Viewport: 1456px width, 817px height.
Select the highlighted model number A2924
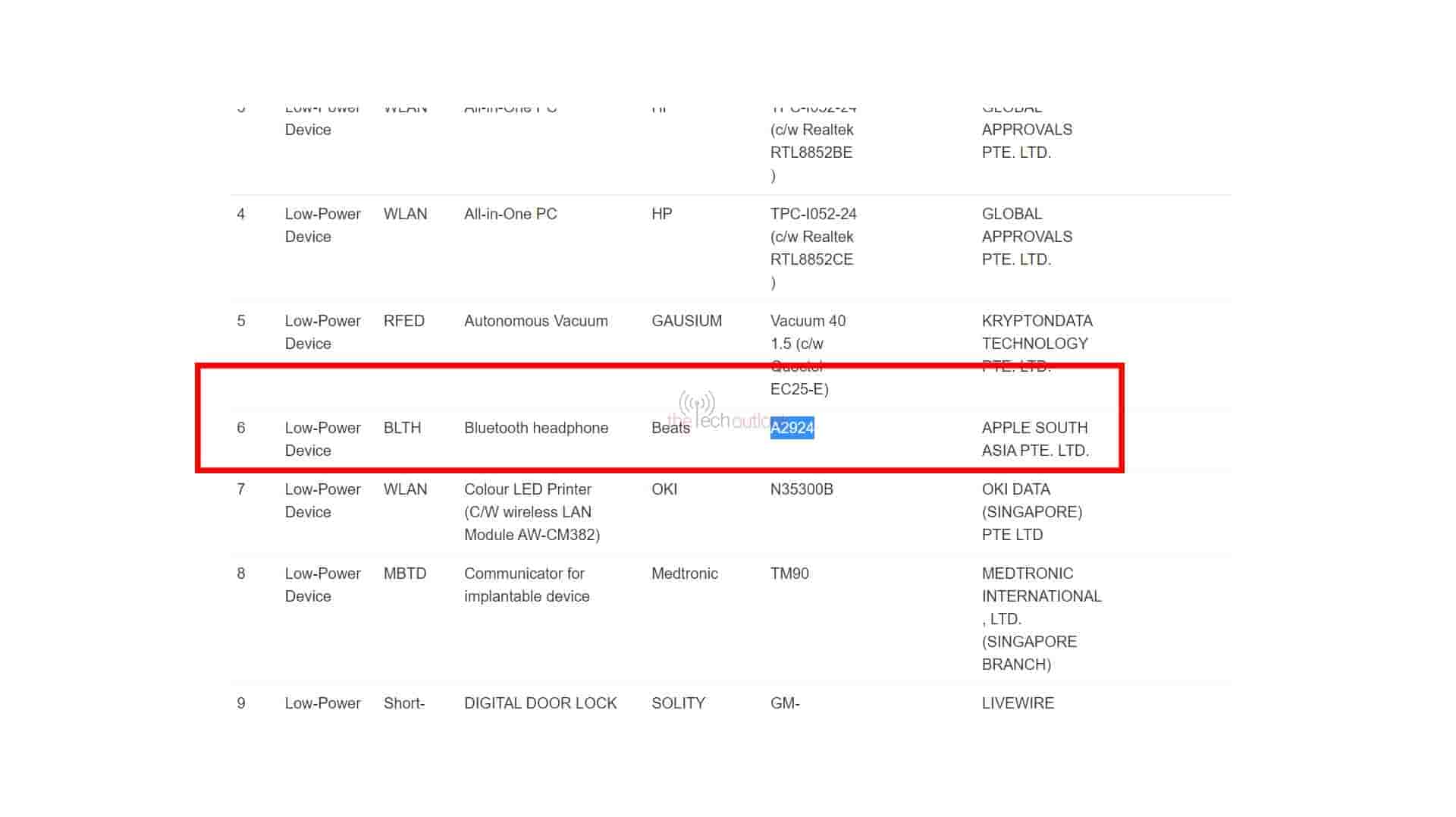[x=792, y=428]
